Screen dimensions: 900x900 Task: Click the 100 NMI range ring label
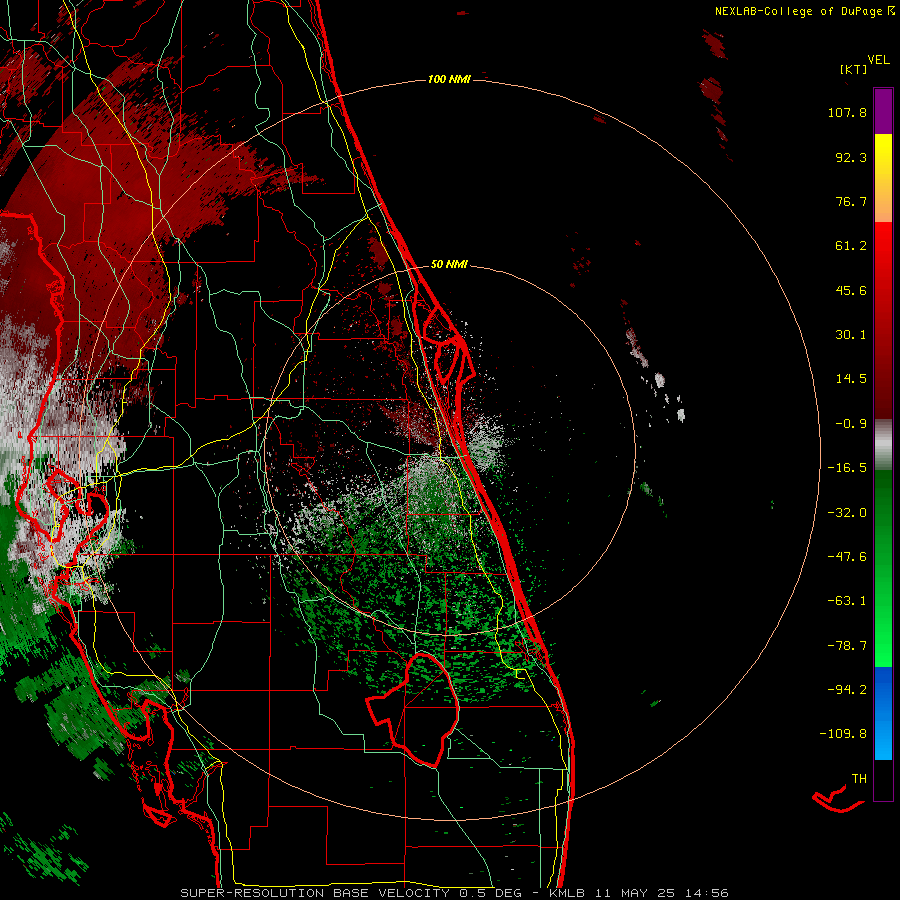pyautogui.click(x=449, y=79)
